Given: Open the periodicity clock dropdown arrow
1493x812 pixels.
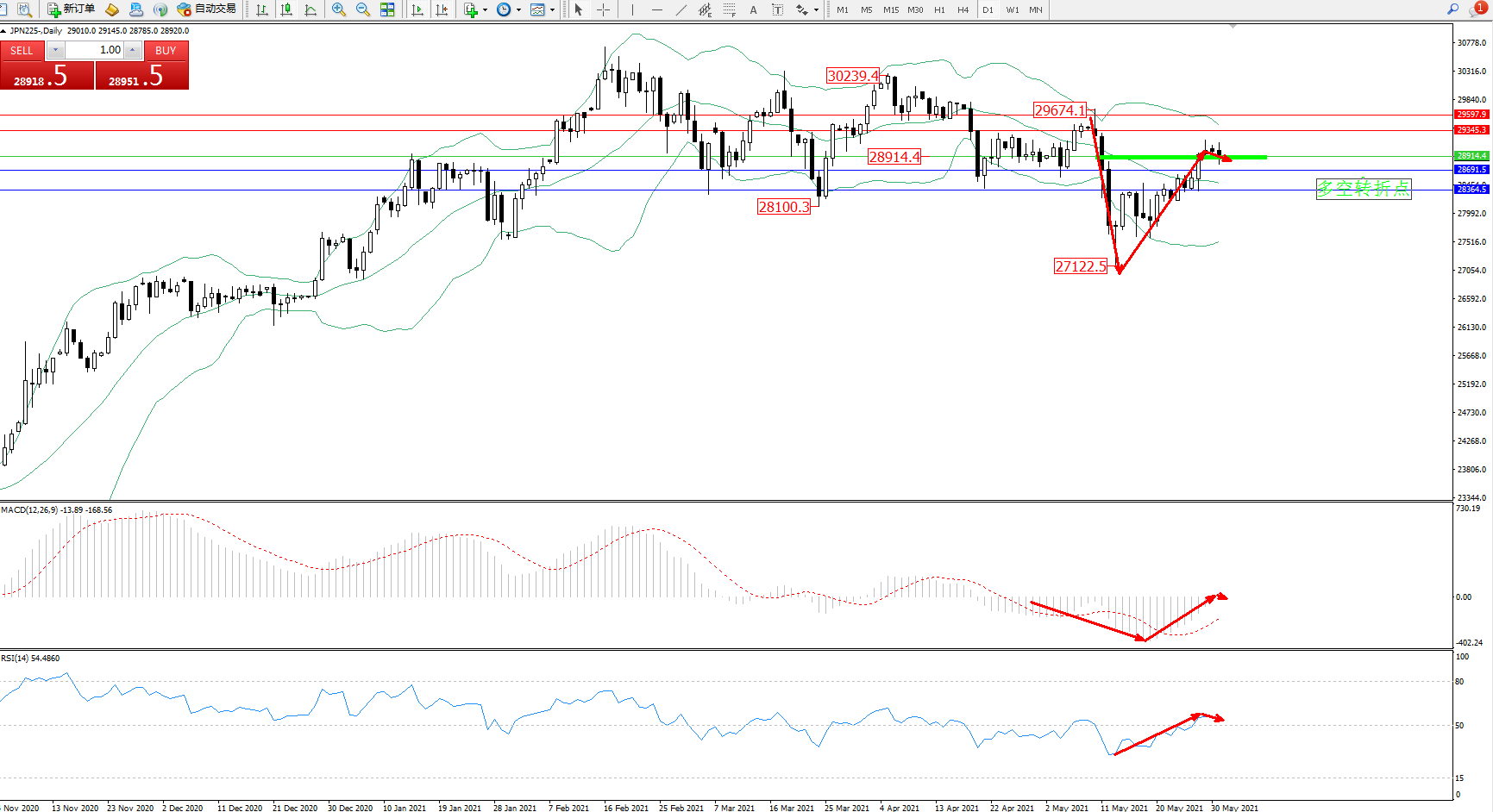Looking at the screenshot, I should point(518,10).
